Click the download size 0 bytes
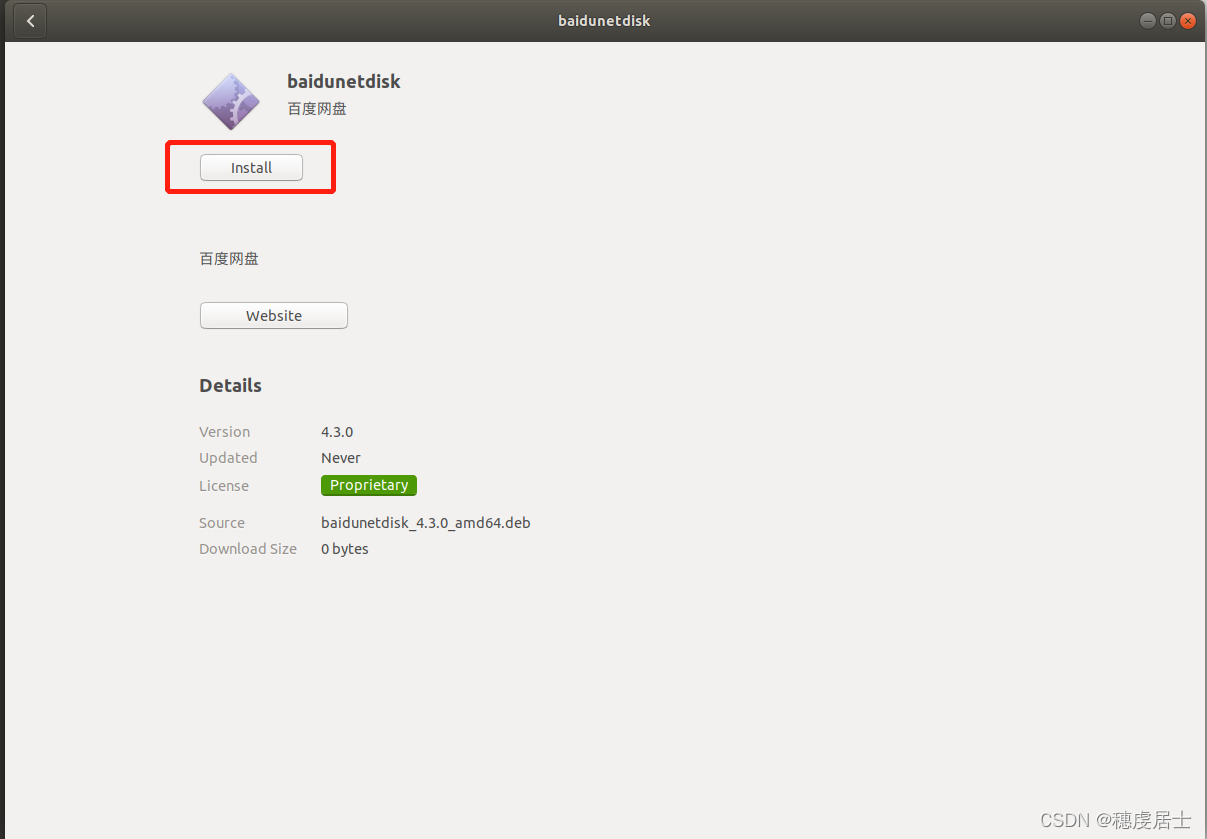This screenshot has height=839, width=1207. [345, 549]
